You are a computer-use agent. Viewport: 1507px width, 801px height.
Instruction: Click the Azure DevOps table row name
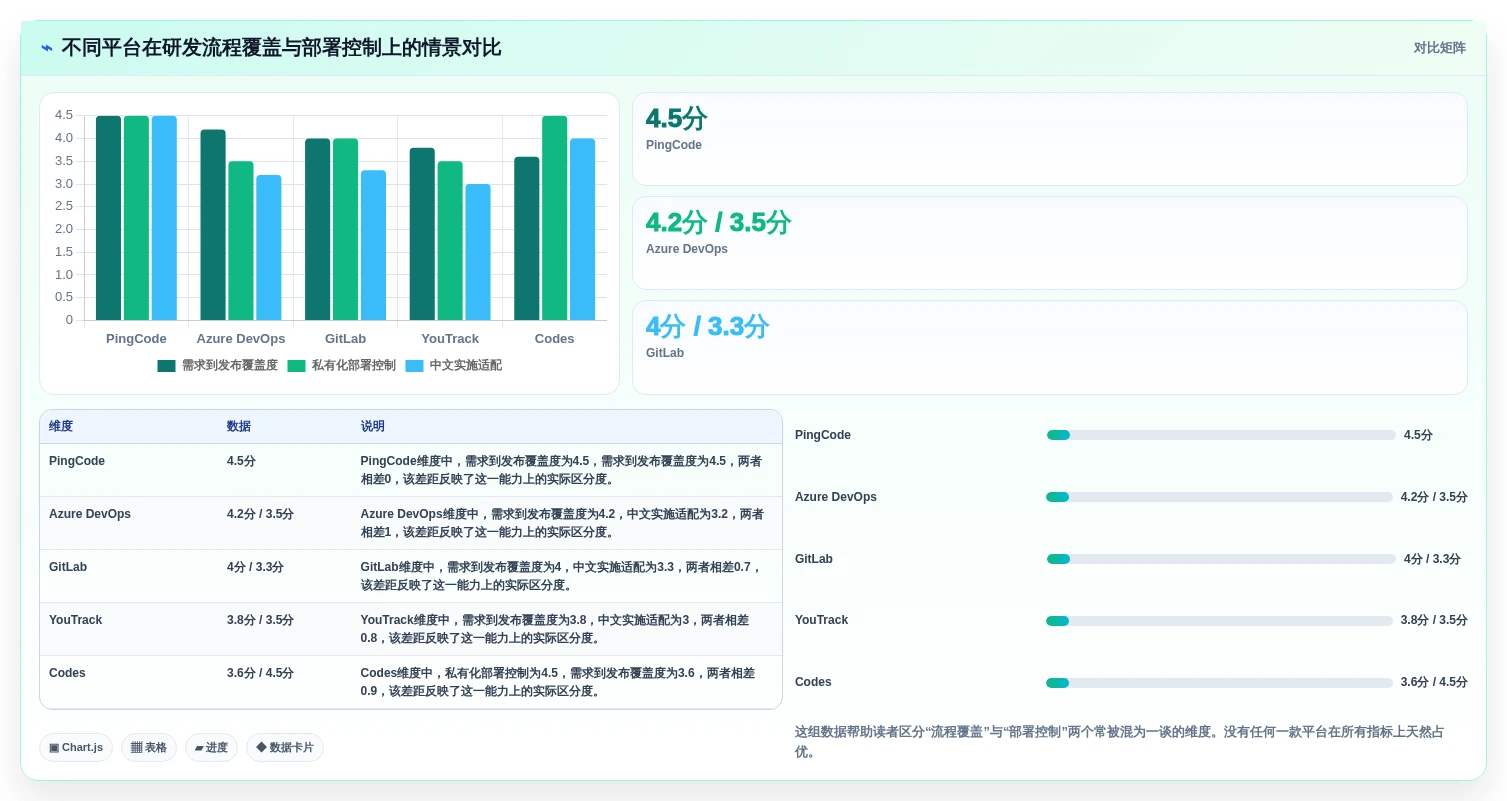90,514
